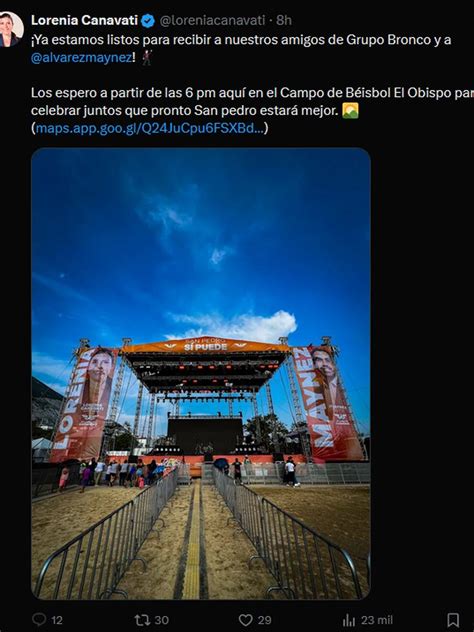
Task: Click the reply speech bubble icon
Action: click(39, 620)
